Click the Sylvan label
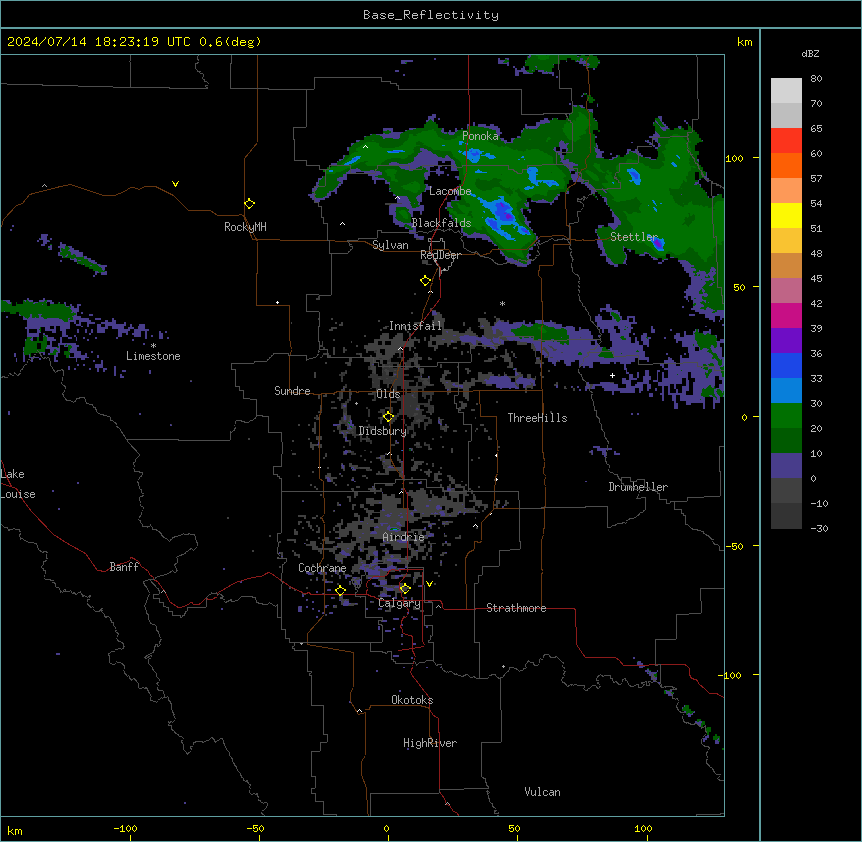This screenshot has height=842, width=862. (390, 245)
